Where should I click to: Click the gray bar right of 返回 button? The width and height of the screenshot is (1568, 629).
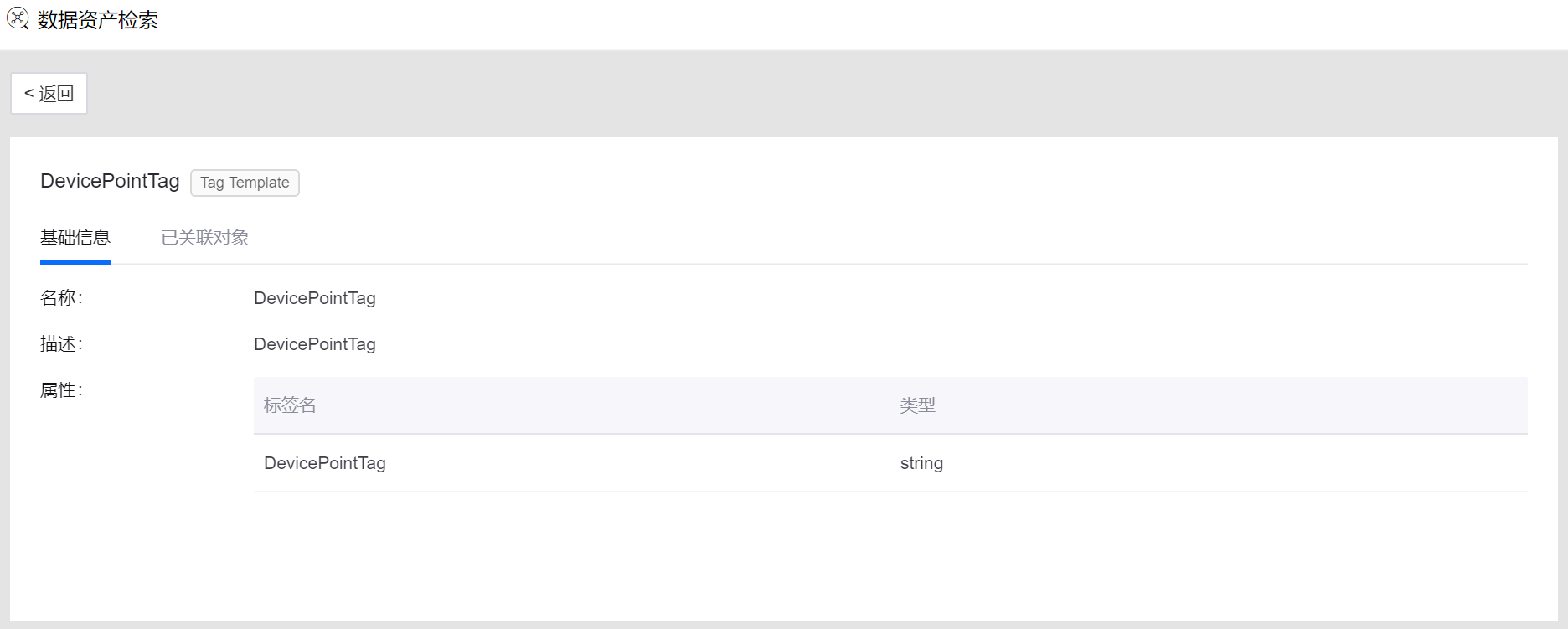tap(754, 93)
